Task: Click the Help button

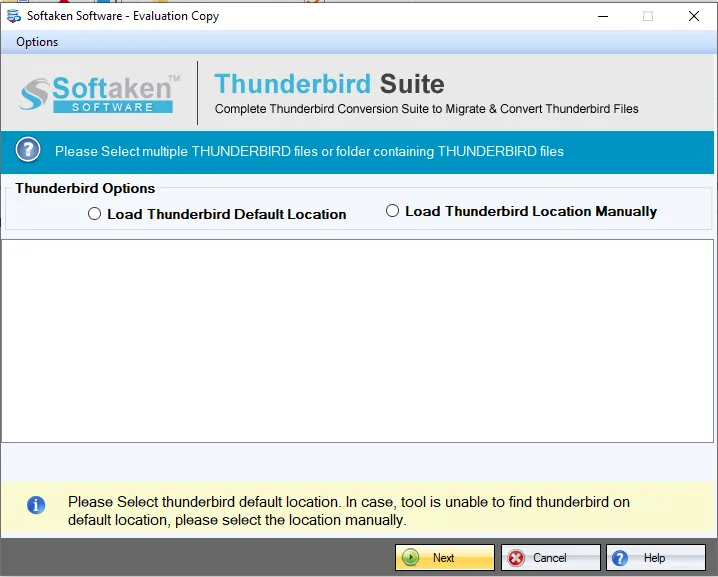Action: coord(656,557)
